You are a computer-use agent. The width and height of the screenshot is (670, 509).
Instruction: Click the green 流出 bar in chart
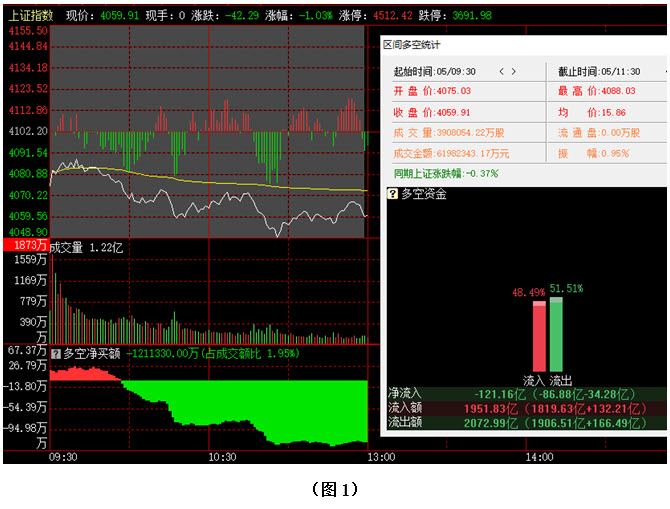[556, 334]
